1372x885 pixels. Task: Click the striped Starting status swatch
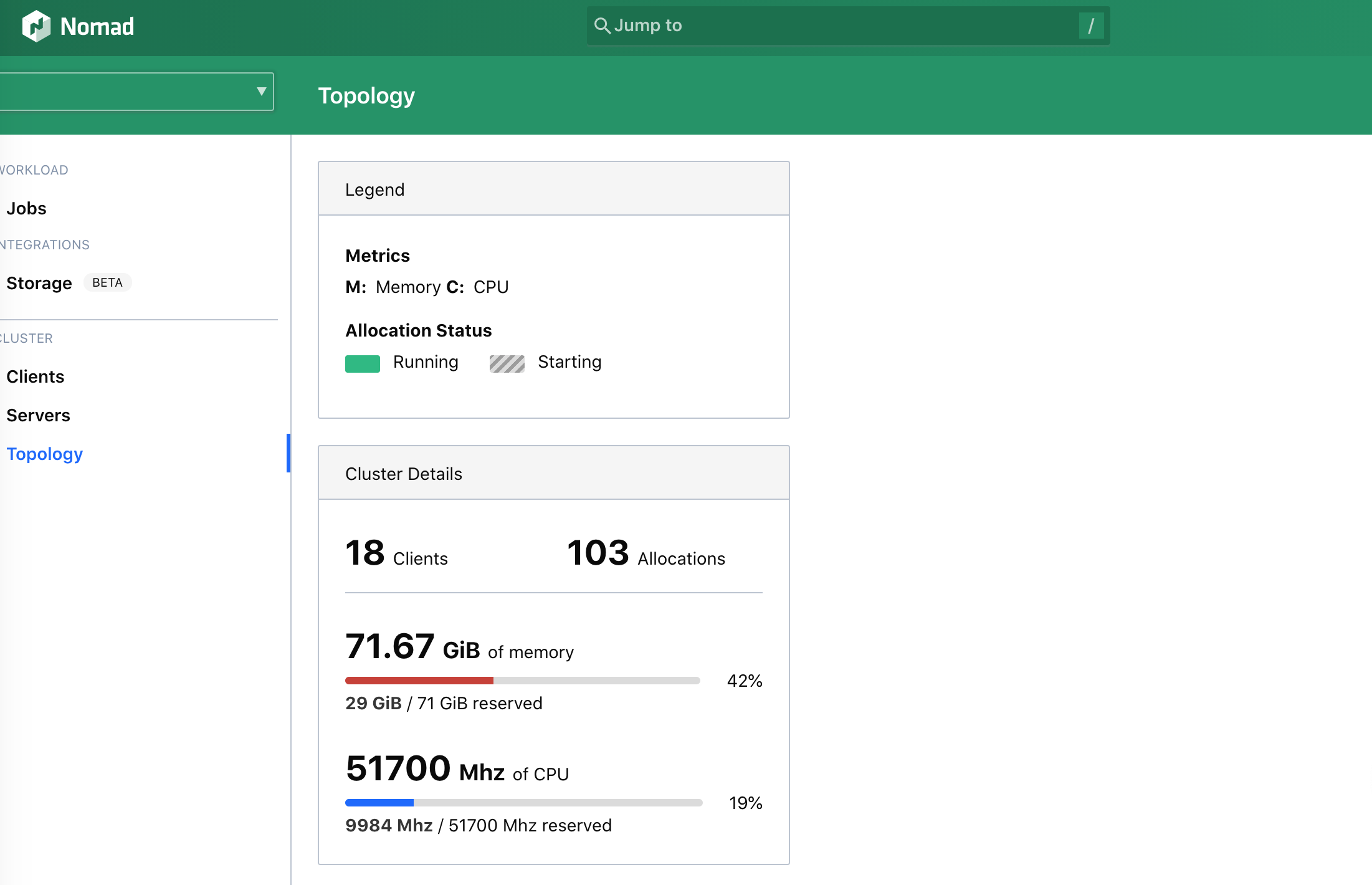(507, 363)
